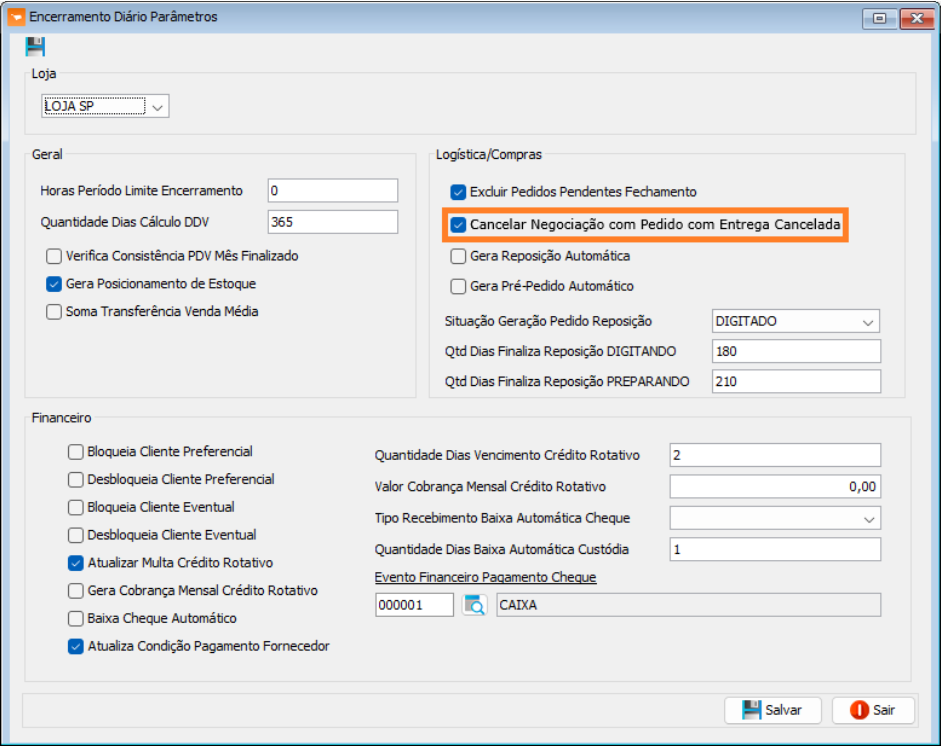The width and height of the screenshot is (942, 748).
Task: Expand the Loja SP dropdown
Action: coord(159,106)
